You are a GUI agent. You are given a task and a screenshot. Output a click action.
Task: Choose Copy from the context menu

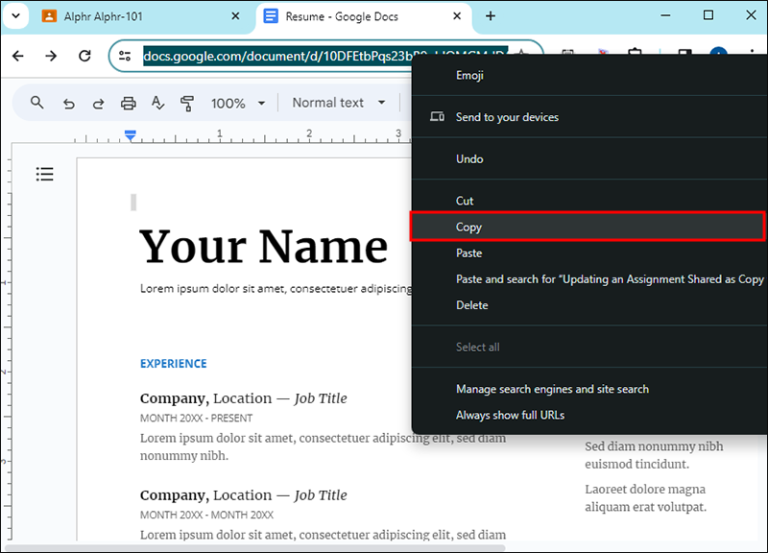pos(469,227)
